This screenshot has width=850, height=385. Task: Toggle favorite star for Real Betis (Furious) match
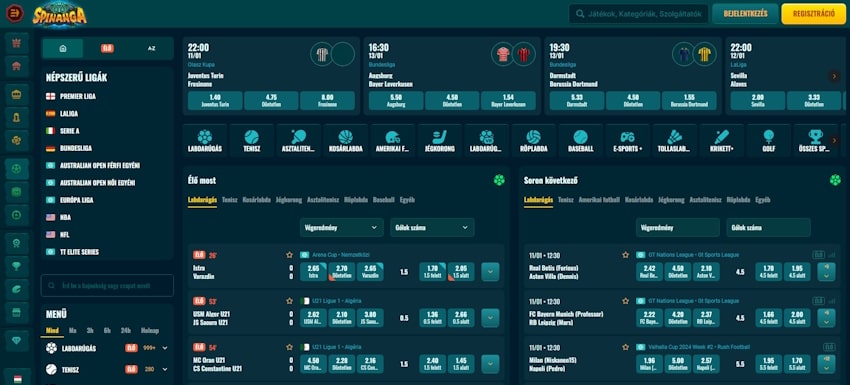626,255
